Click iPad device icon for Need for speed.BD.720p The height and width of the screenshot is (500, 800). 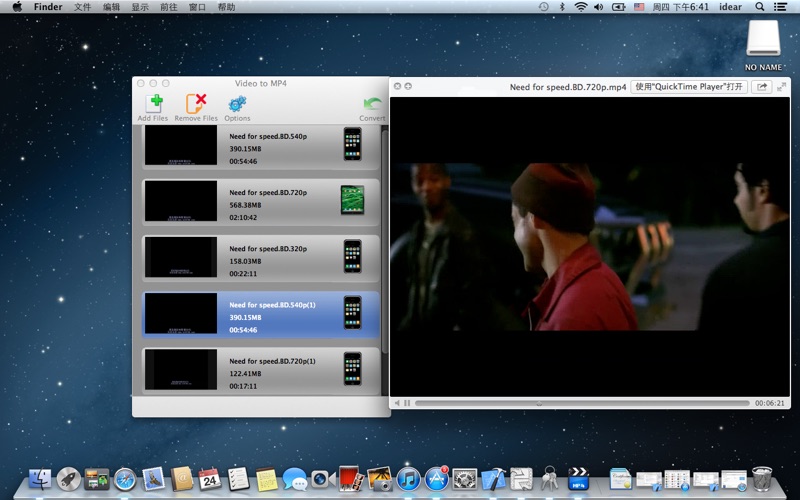coord(353,200)
